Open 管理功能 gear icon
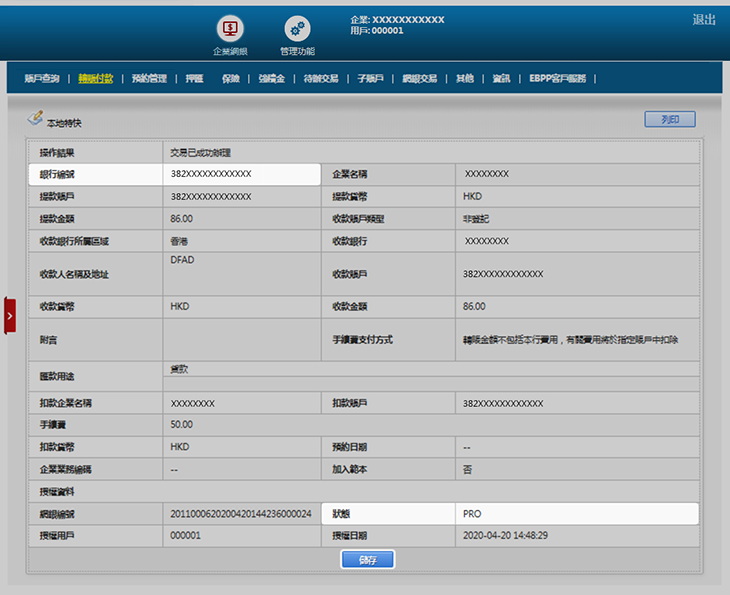This screenshot has width=730, height=595. click(297, 29)
